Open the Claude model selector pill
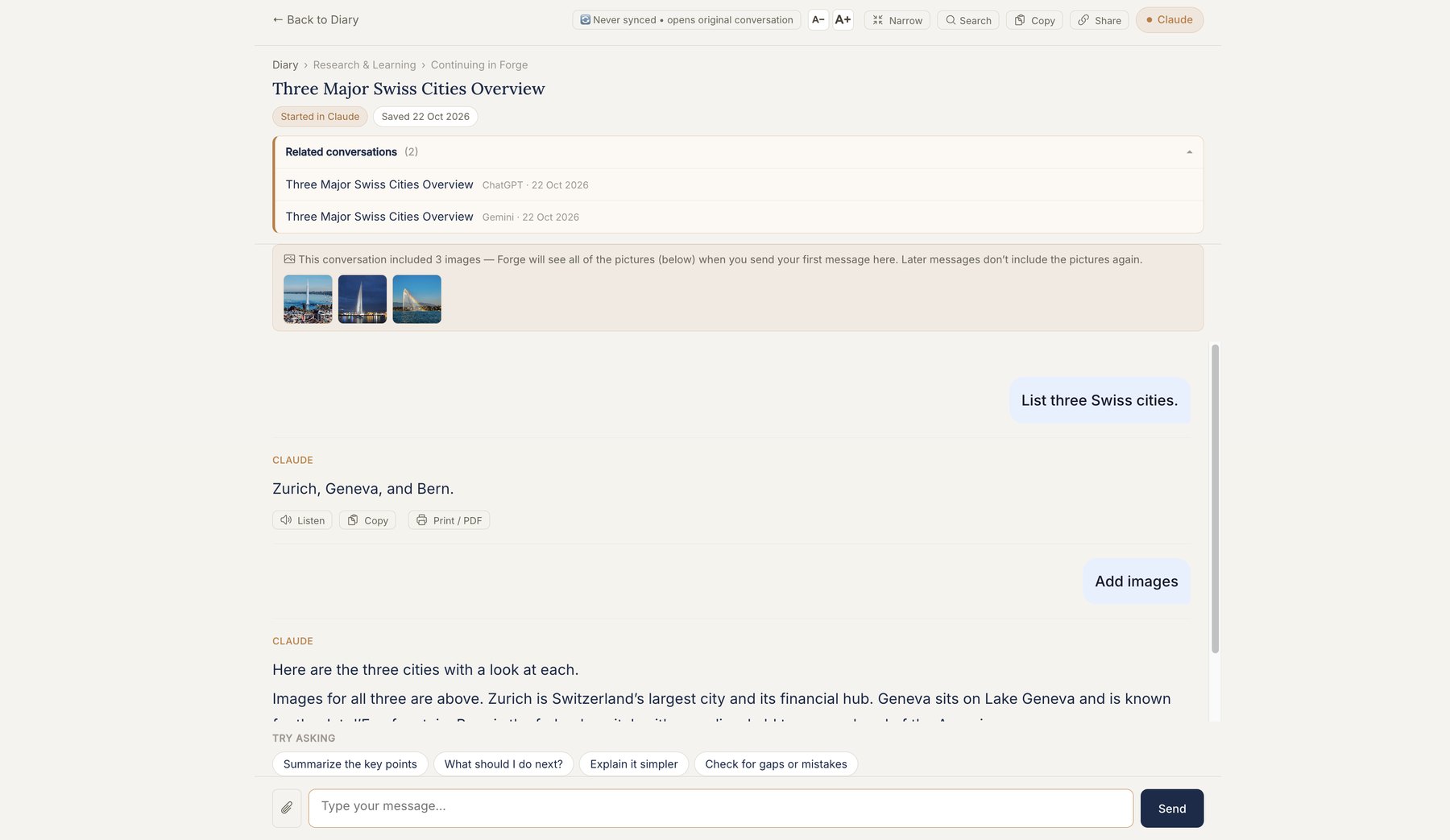This screenshot has width=1450, height=840. click(x=1169, y=20)
